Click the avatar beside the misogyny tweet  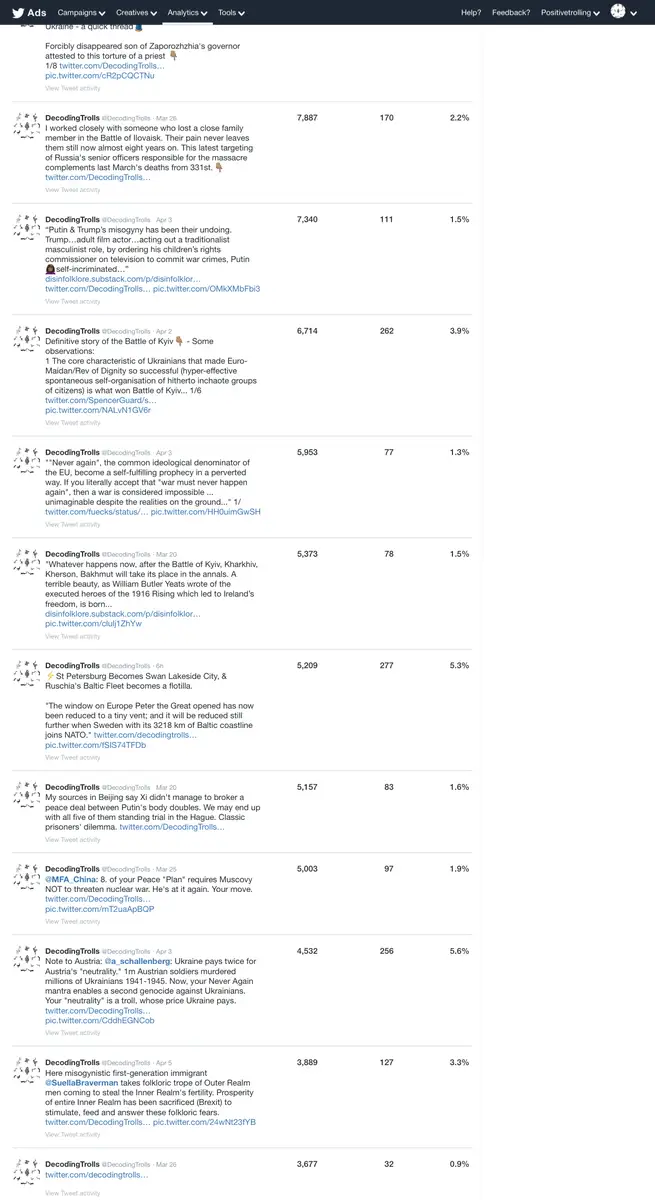pyautogui.click(x=27, y=227)
